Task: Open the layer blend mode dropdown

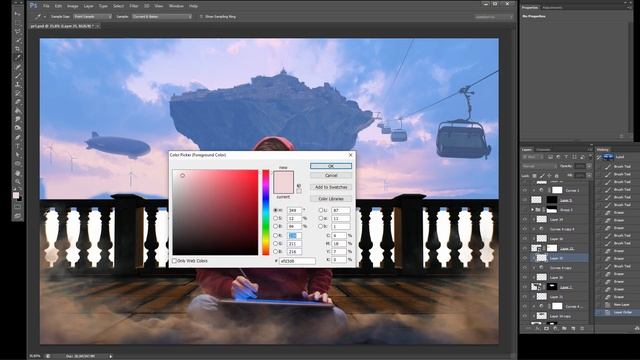Action: pyautogui.click(x=539, y=166)
